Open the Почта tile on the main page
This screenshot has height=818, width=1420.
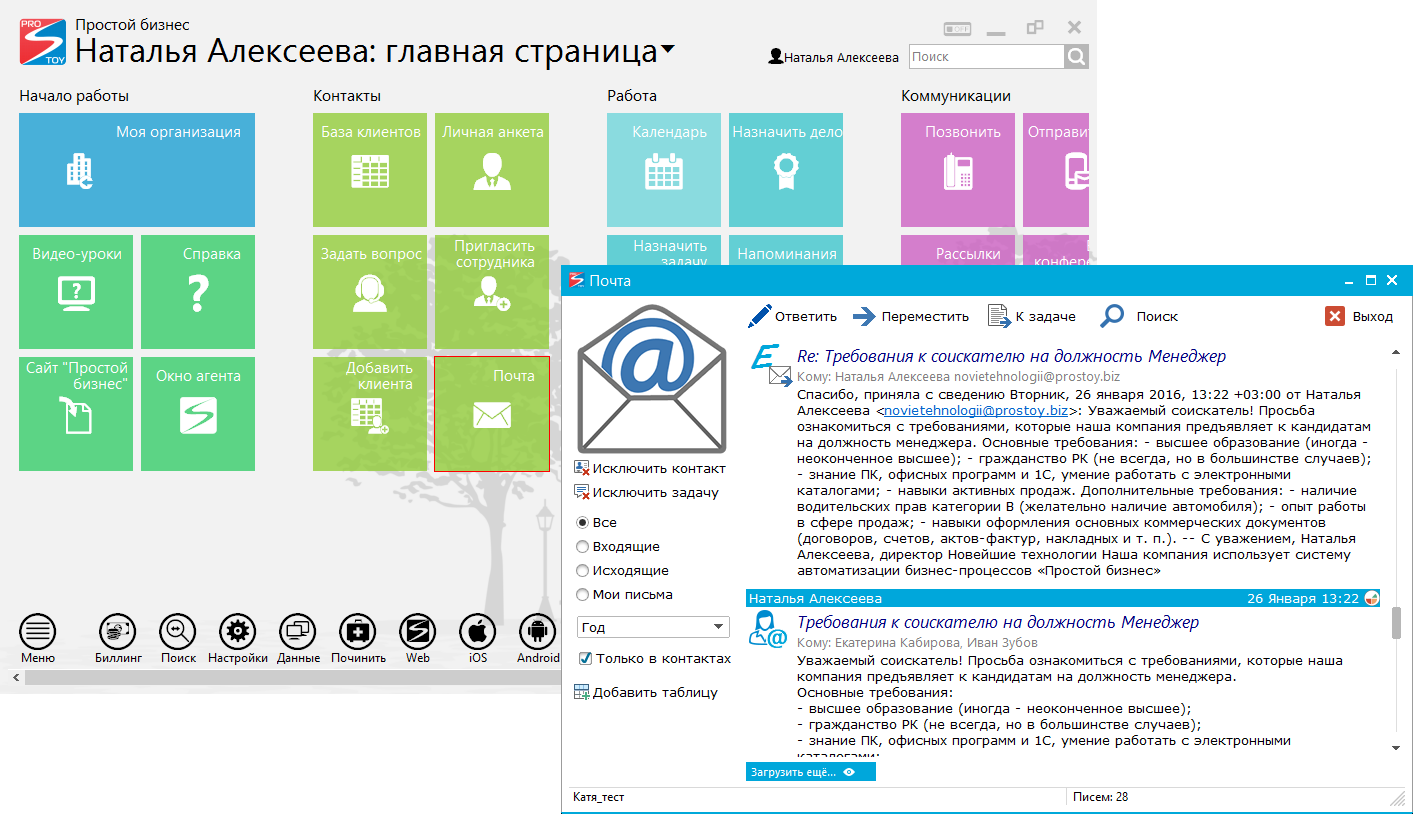492,414
